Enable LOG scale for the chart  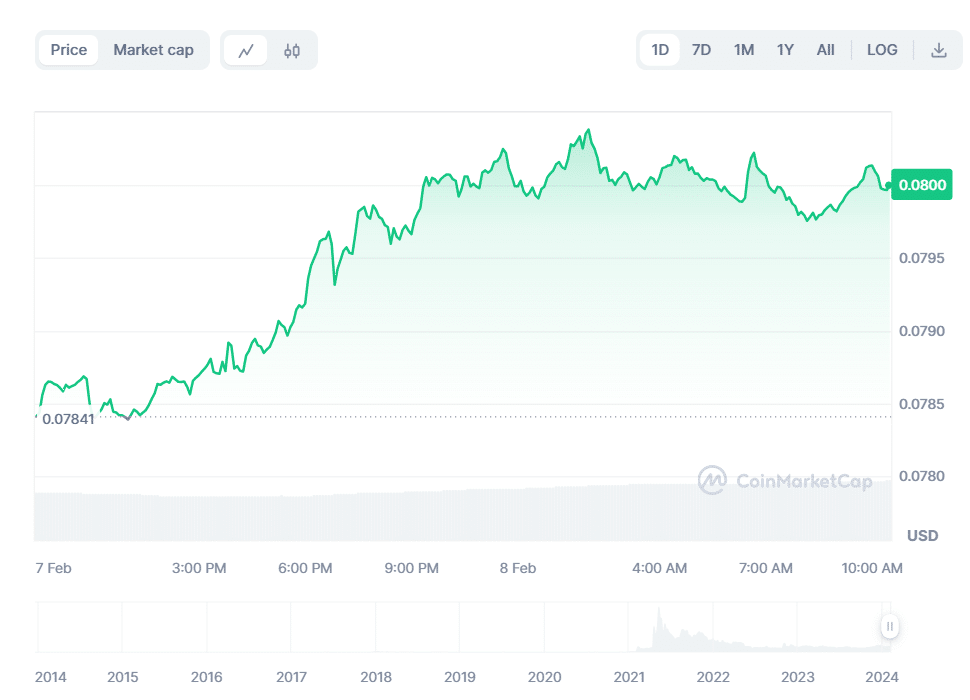pos(881,49)
